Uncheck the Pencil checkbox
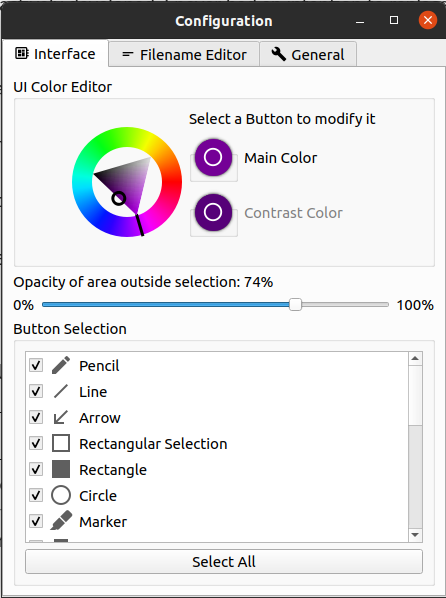This screenshot has height=598, width=446. (36, 365)
